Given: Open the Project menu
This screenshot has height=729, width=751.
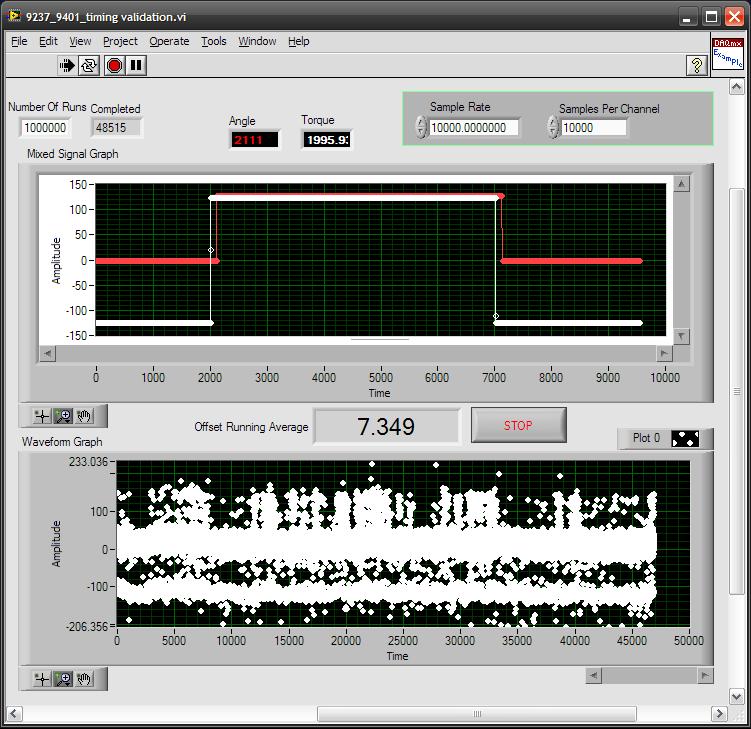Looking at the screenshot, I should click(x=120, y=41).
